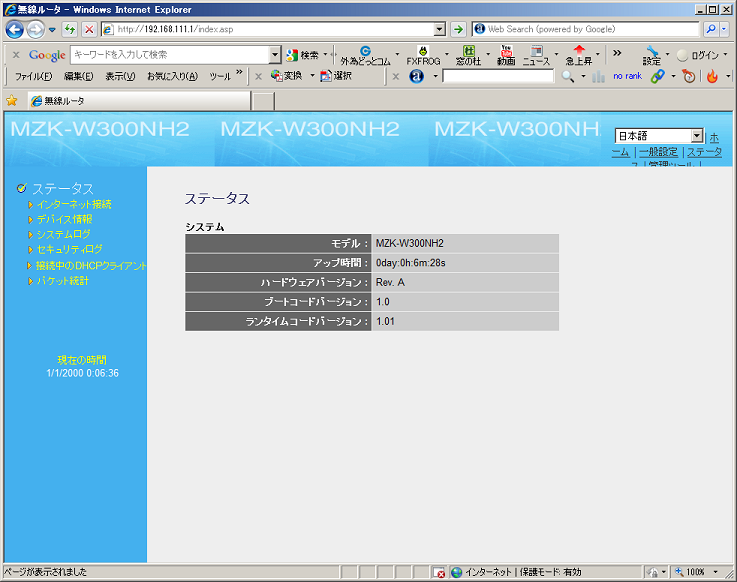
Task: Open the 設定 wrench icon in Google toolbar
Action: 651,55
